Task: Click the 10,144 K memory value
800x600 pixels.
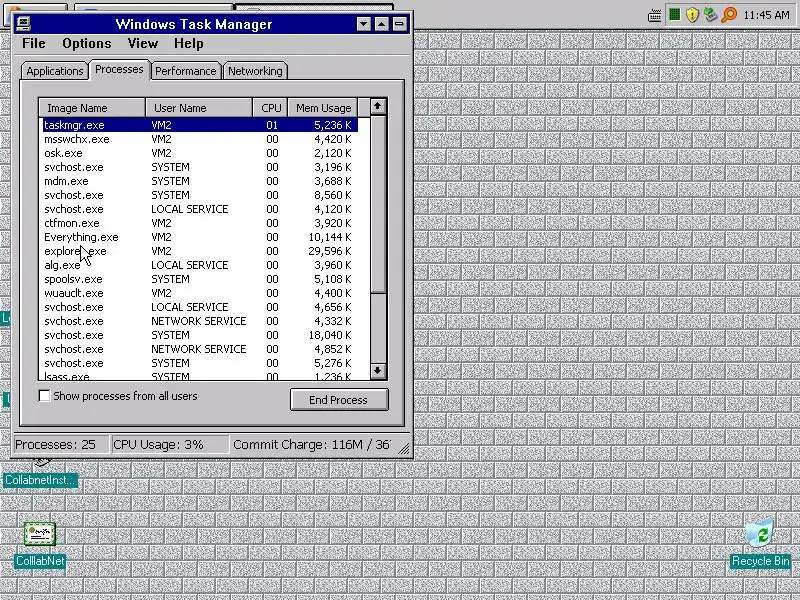Action: point(330,237)
